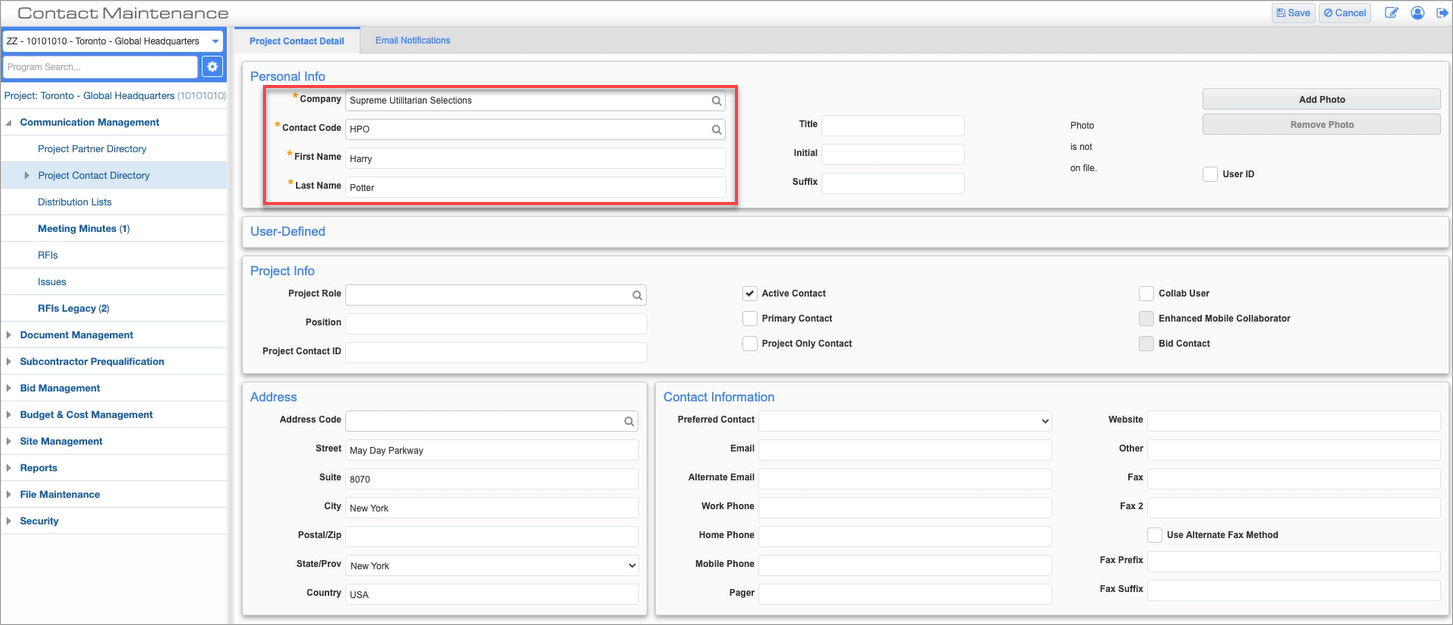Expand the Document Management section
Viewport: 1453px width, 625px height.
[x=10, y=335]
